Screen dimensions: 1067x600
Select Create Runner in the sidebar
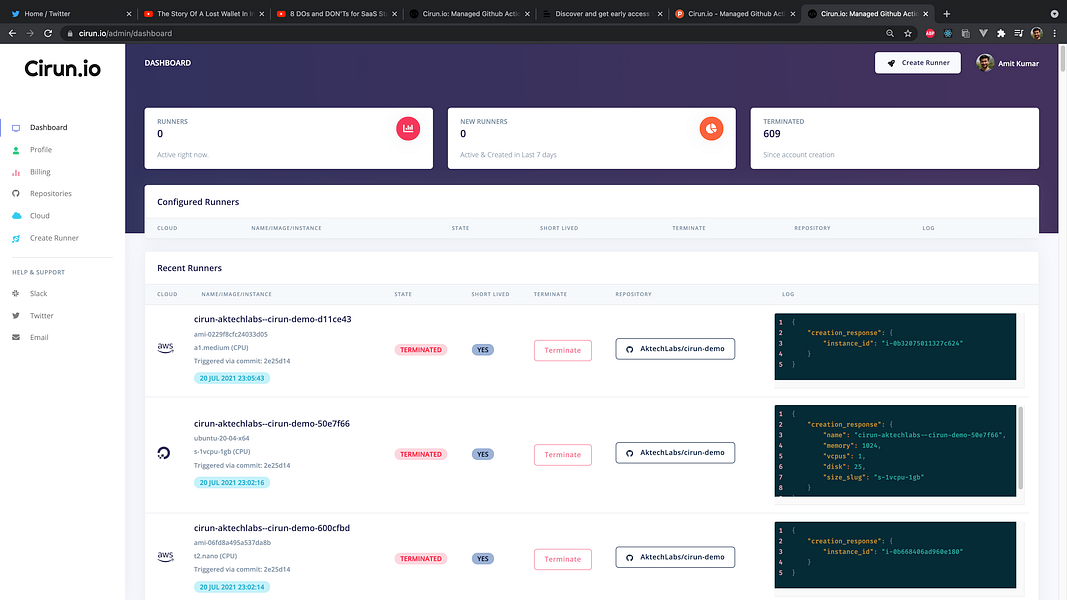pyautogui.click(x=54, y=238)
